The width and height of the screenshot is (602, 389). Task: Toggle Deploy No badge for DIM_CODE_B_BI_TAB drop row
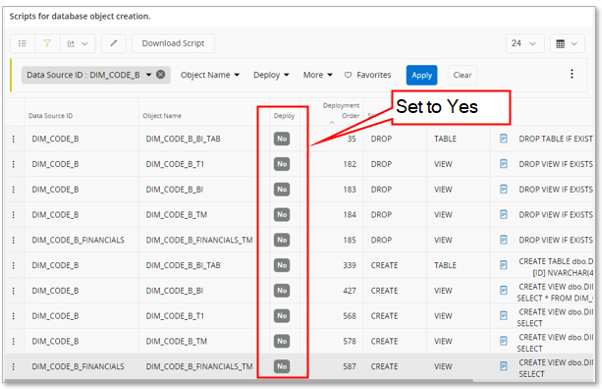282,139
